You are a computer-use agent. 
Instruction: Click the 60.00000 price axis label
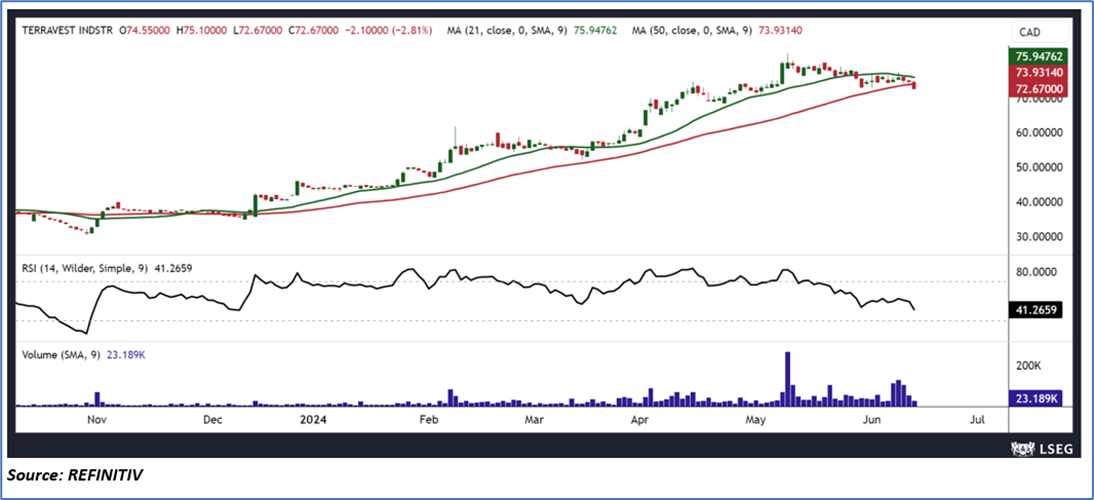pos(1039,132)
